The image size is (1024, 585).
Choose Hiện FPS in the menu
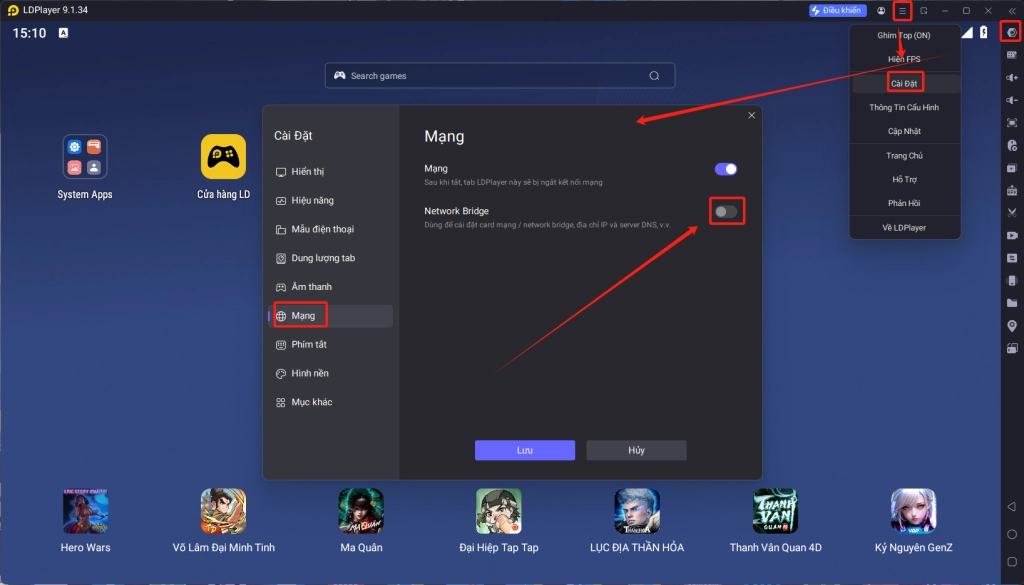[x=904, y=59]
